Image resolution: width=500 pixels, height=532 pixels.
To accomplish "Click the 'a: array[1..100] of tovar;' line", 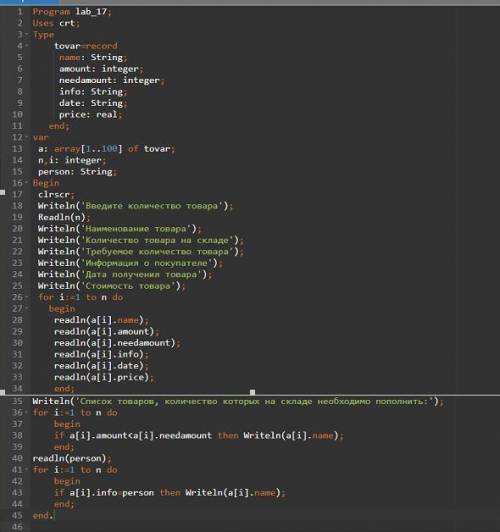I will 107,149.
